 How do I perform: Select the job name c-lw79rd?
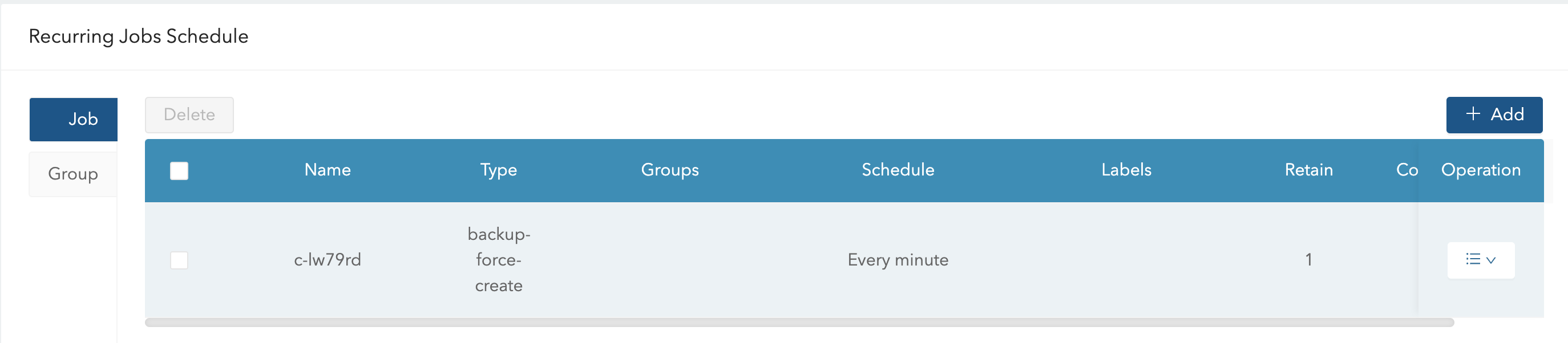[328, 260]
